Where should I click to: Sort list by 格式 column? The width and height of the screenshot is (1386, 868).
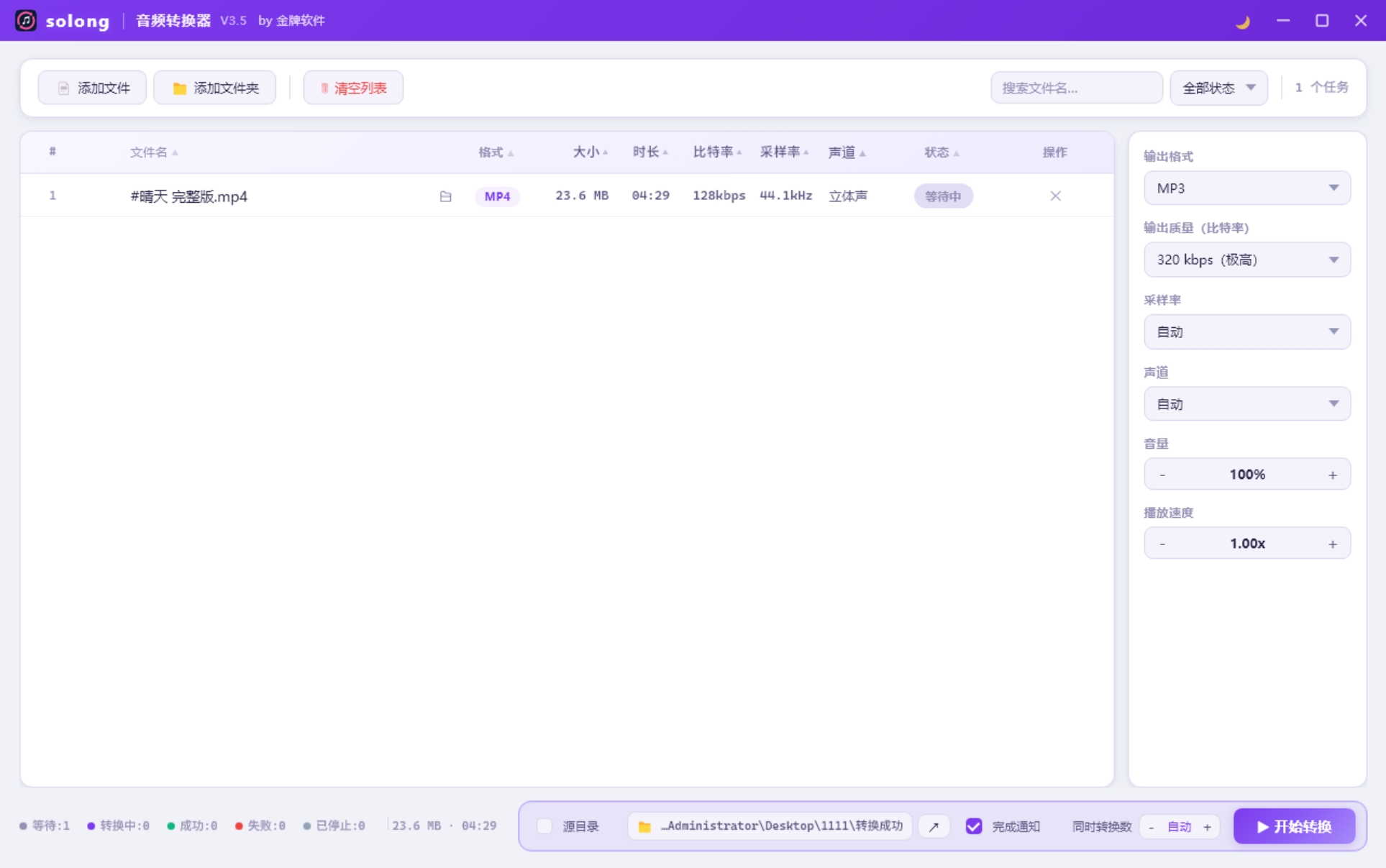click(x=496, y=152)
